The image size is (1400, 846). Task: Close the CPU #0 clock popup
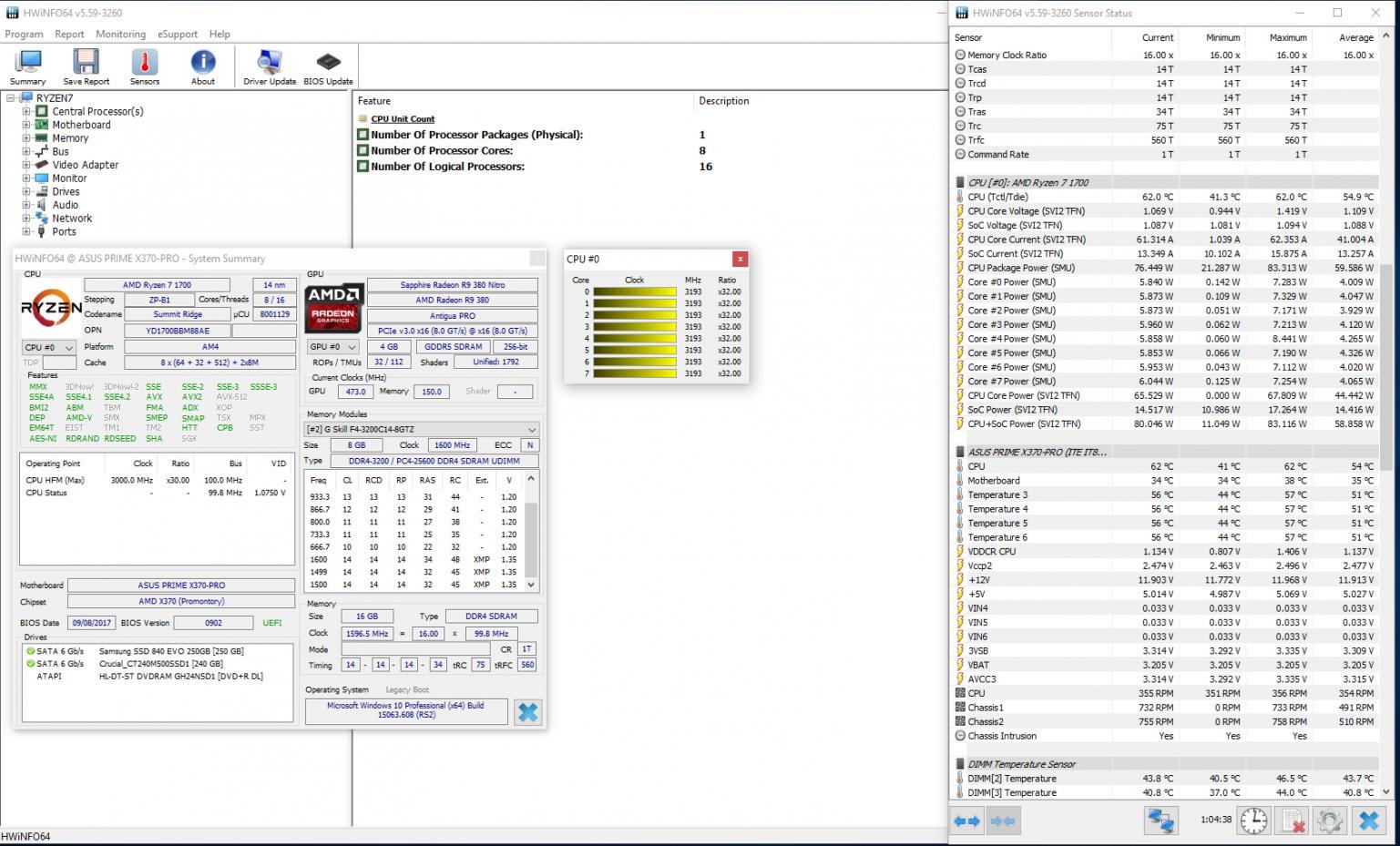click(x=741, y=259)
